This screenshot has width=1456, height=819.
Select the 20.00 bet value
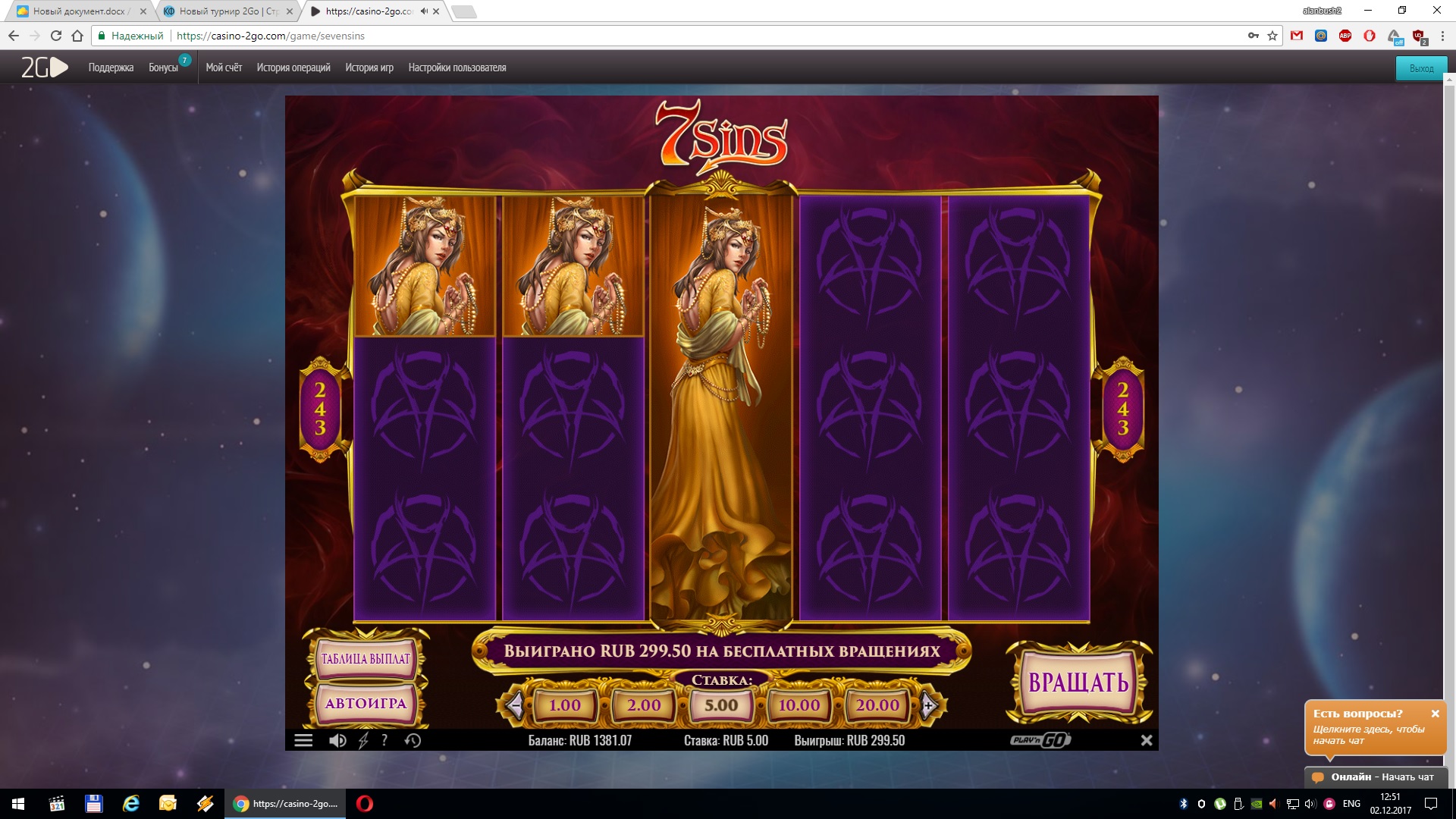[x=877, y=706]
